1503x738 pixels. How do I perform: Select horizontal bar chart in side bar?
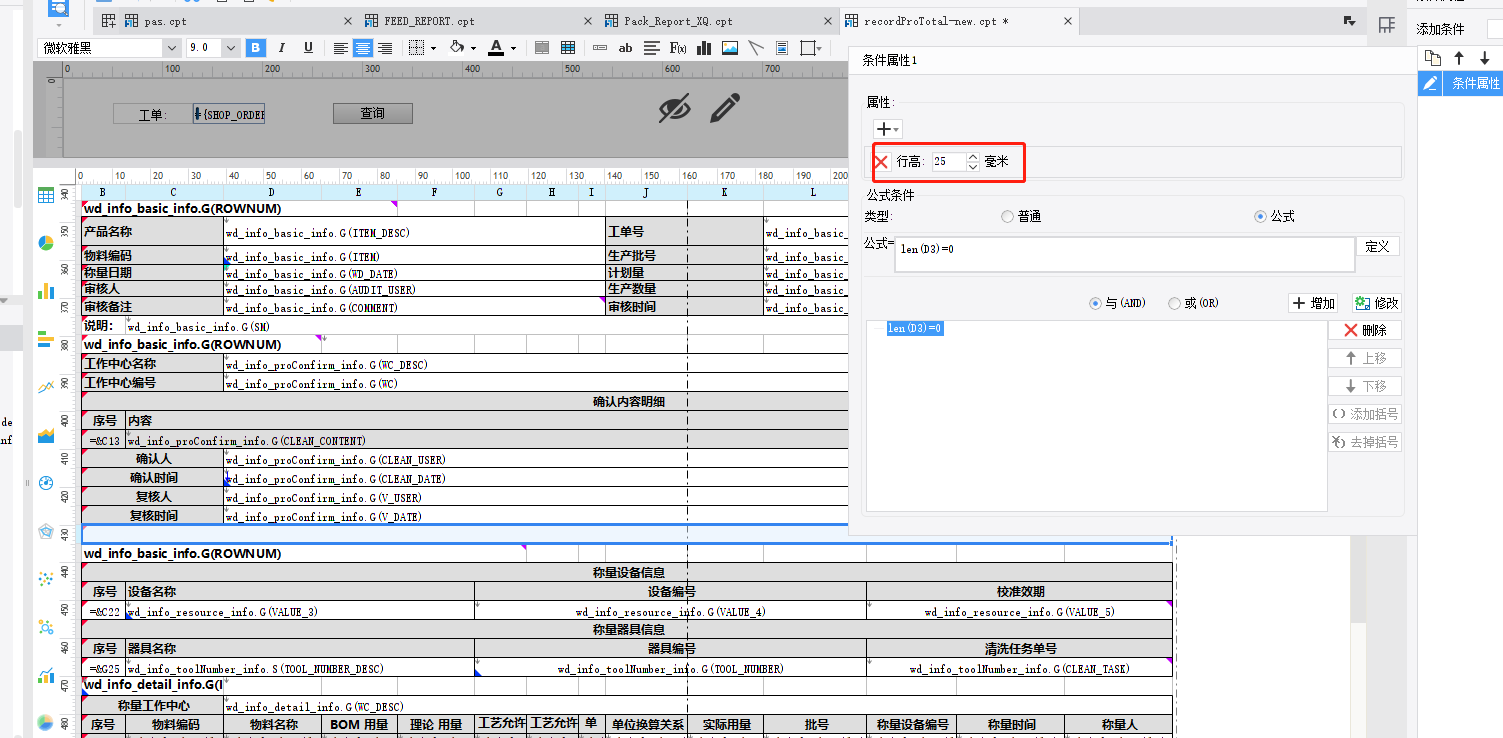[x=45, y=339]
